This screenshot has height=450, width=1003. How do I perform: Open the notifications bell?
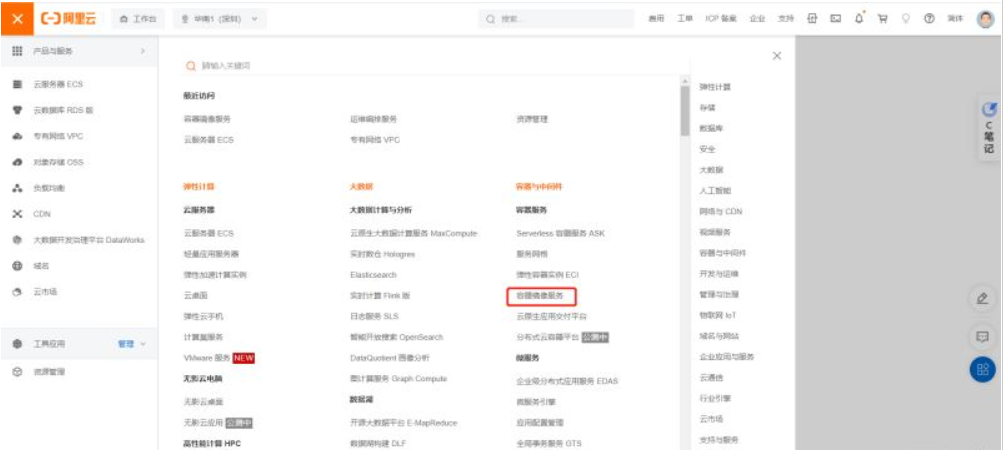pos(859,19)
